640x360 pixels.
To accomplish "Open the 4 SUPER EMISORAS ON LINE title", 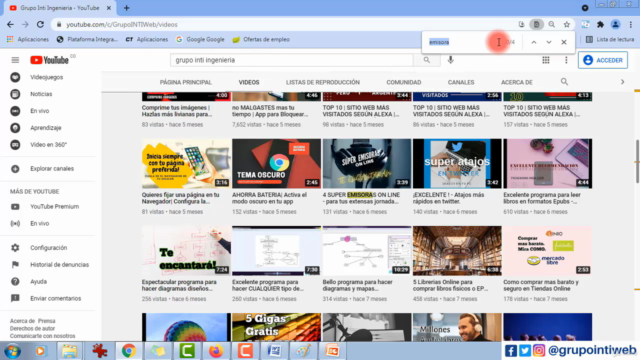I will coord(361,198).
